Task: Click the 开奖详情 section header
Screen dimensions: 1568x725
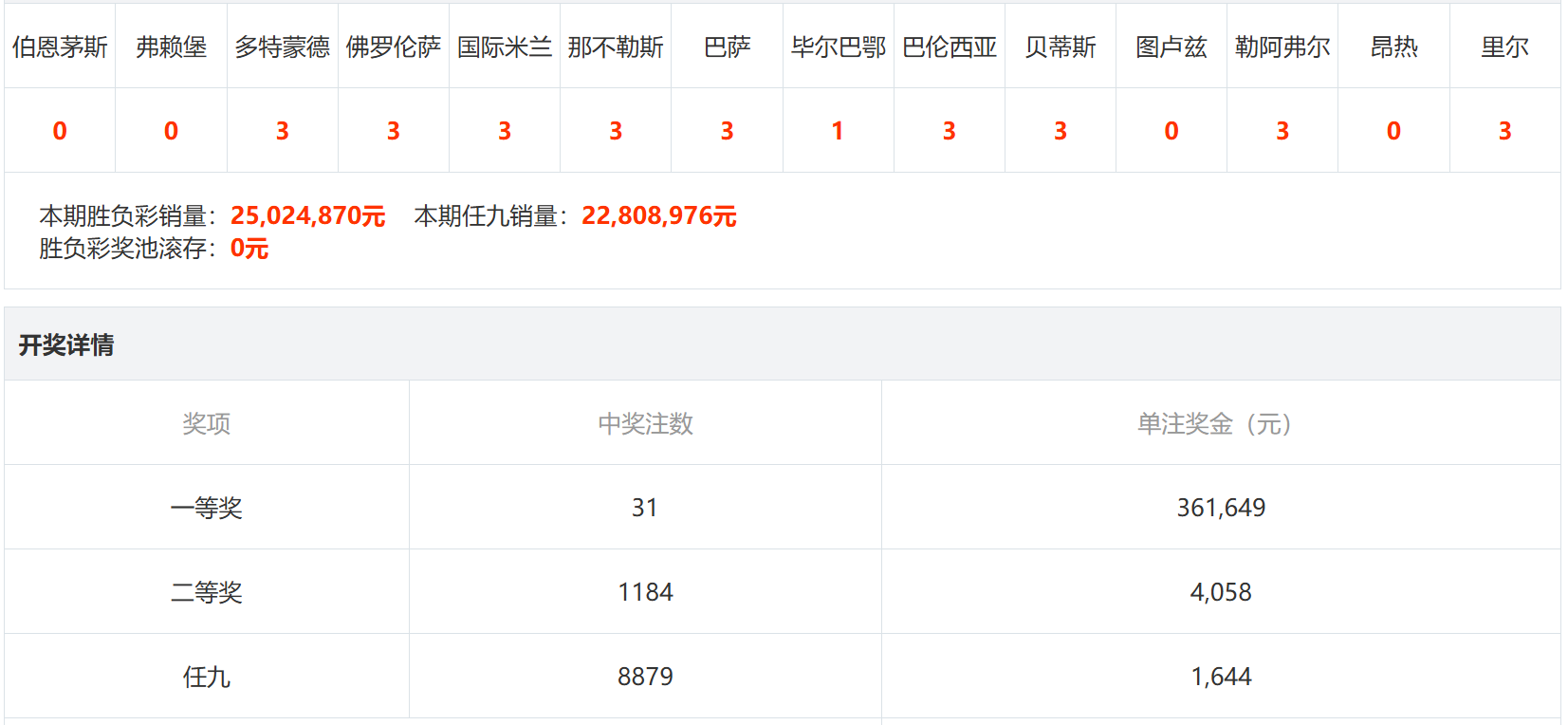Action: (66, 344)
